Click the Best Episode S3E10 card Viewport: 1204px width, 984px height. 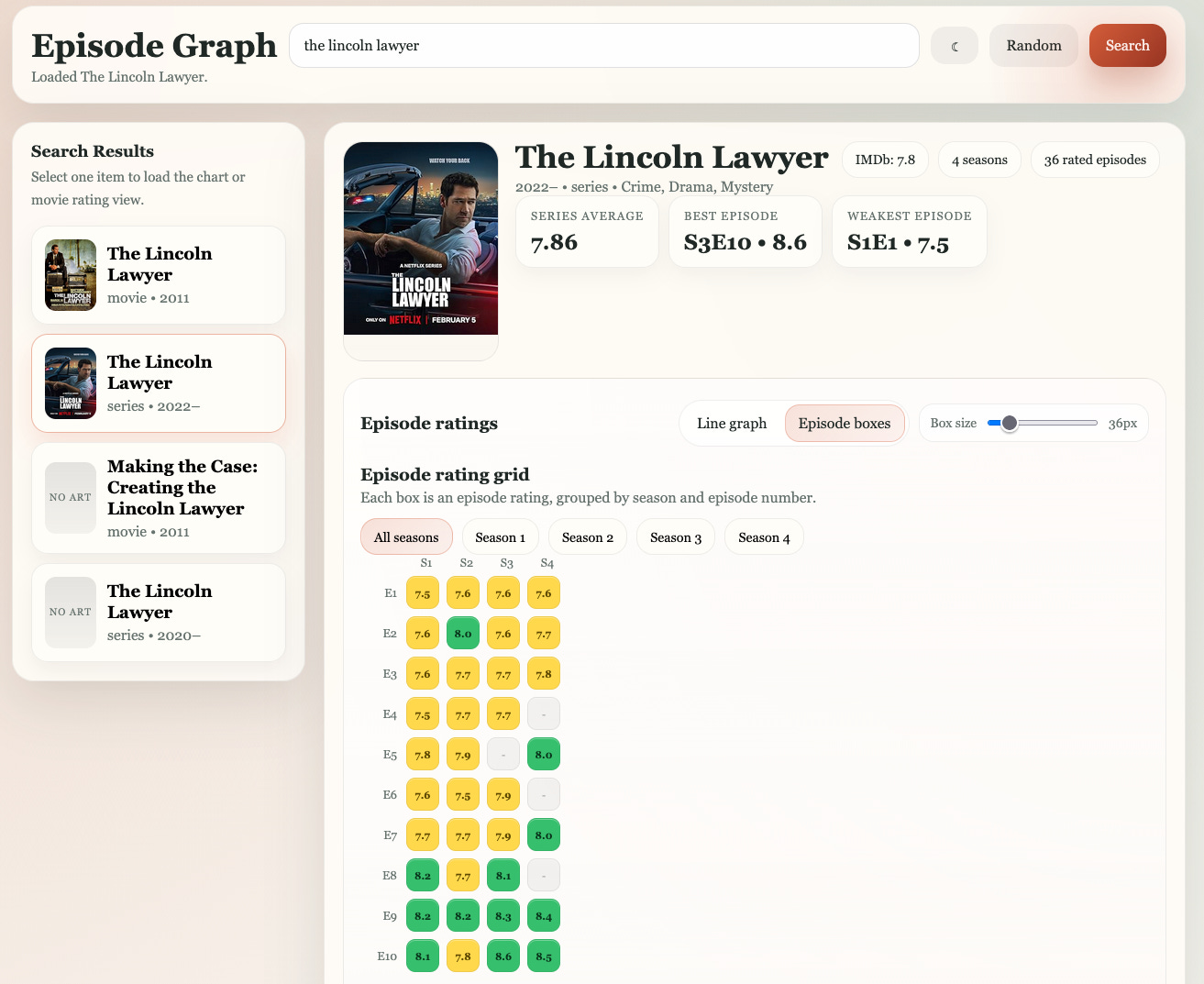[x=745, y=232]
